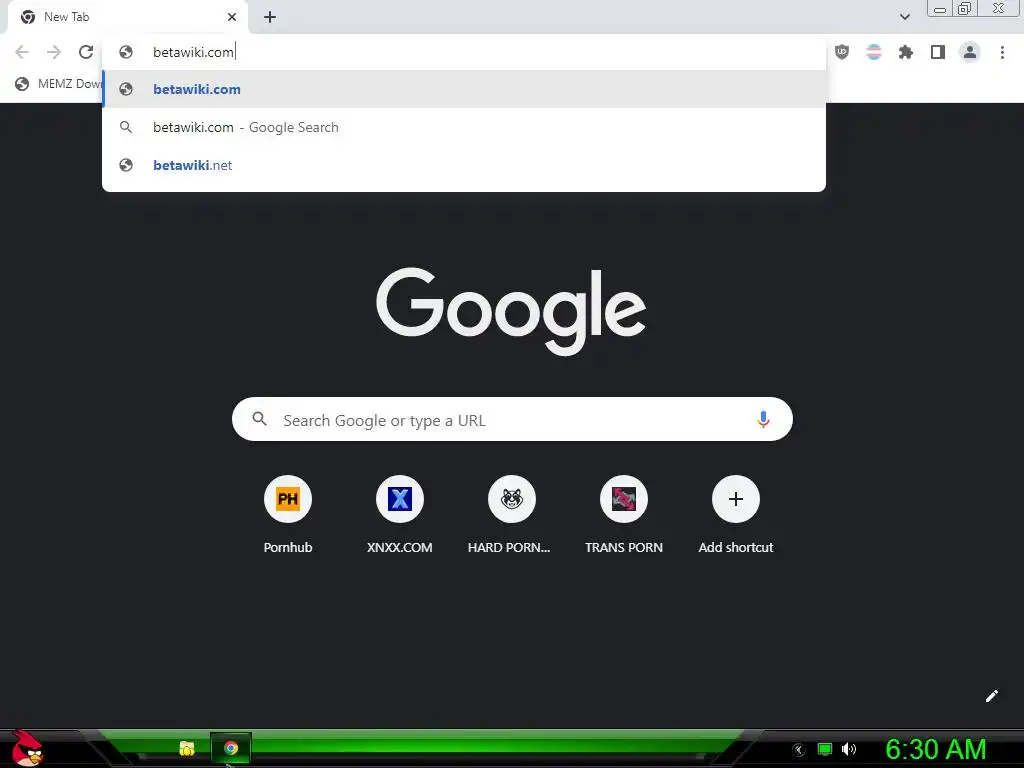Click the Chrome taskbar icon
Image resolution: width=1024 pixels, height=768 pixels.
tap(231, 748)
